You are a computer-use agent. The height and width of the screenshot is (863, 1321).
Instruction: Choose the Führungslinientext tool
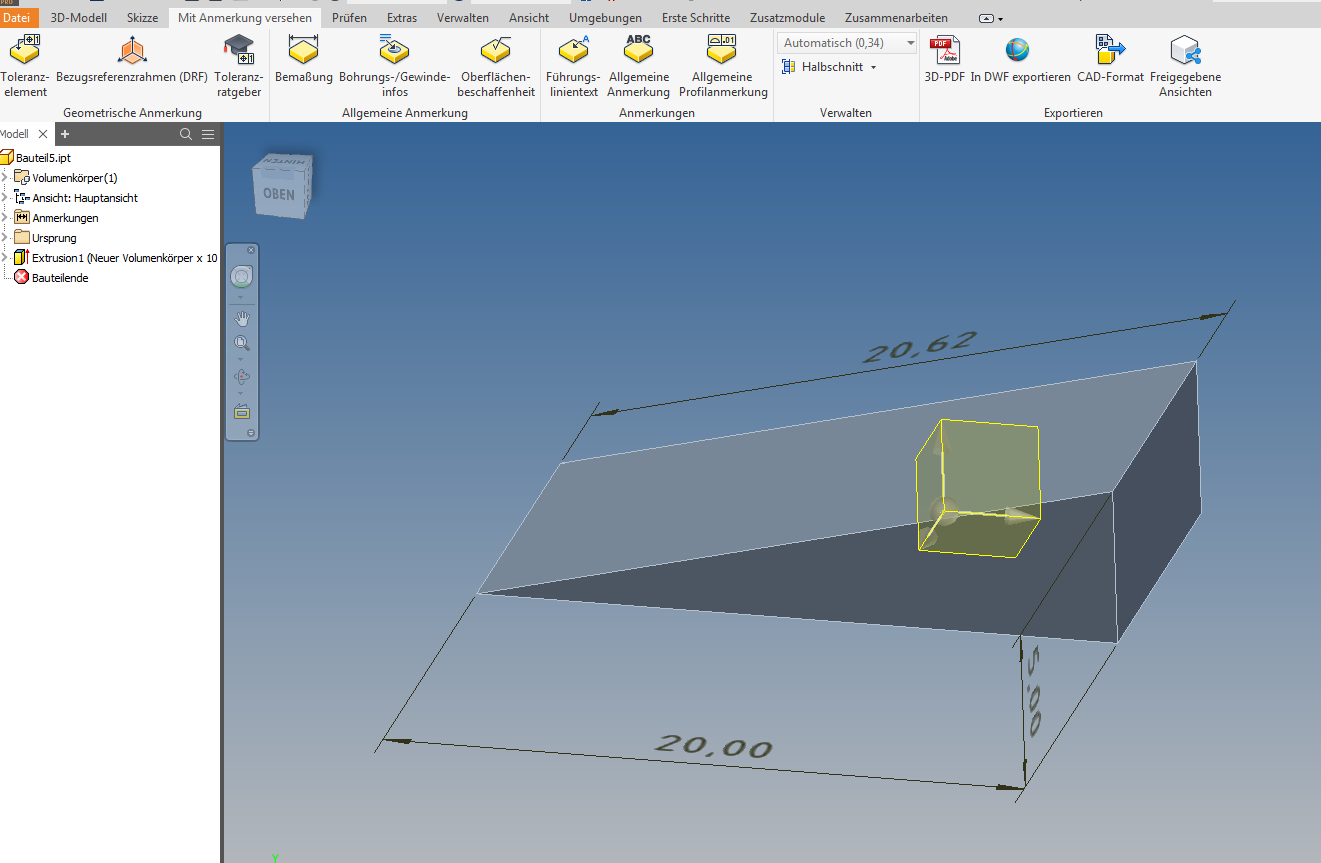tap(572, 60)
